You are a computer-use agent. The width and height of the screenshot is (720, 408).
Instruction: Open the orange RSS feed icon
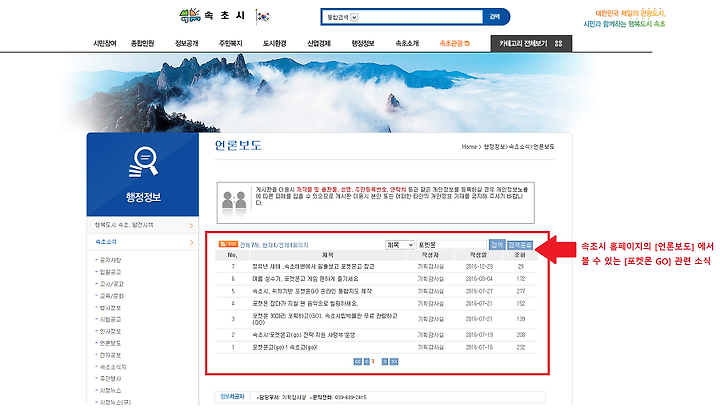point(228,244)
